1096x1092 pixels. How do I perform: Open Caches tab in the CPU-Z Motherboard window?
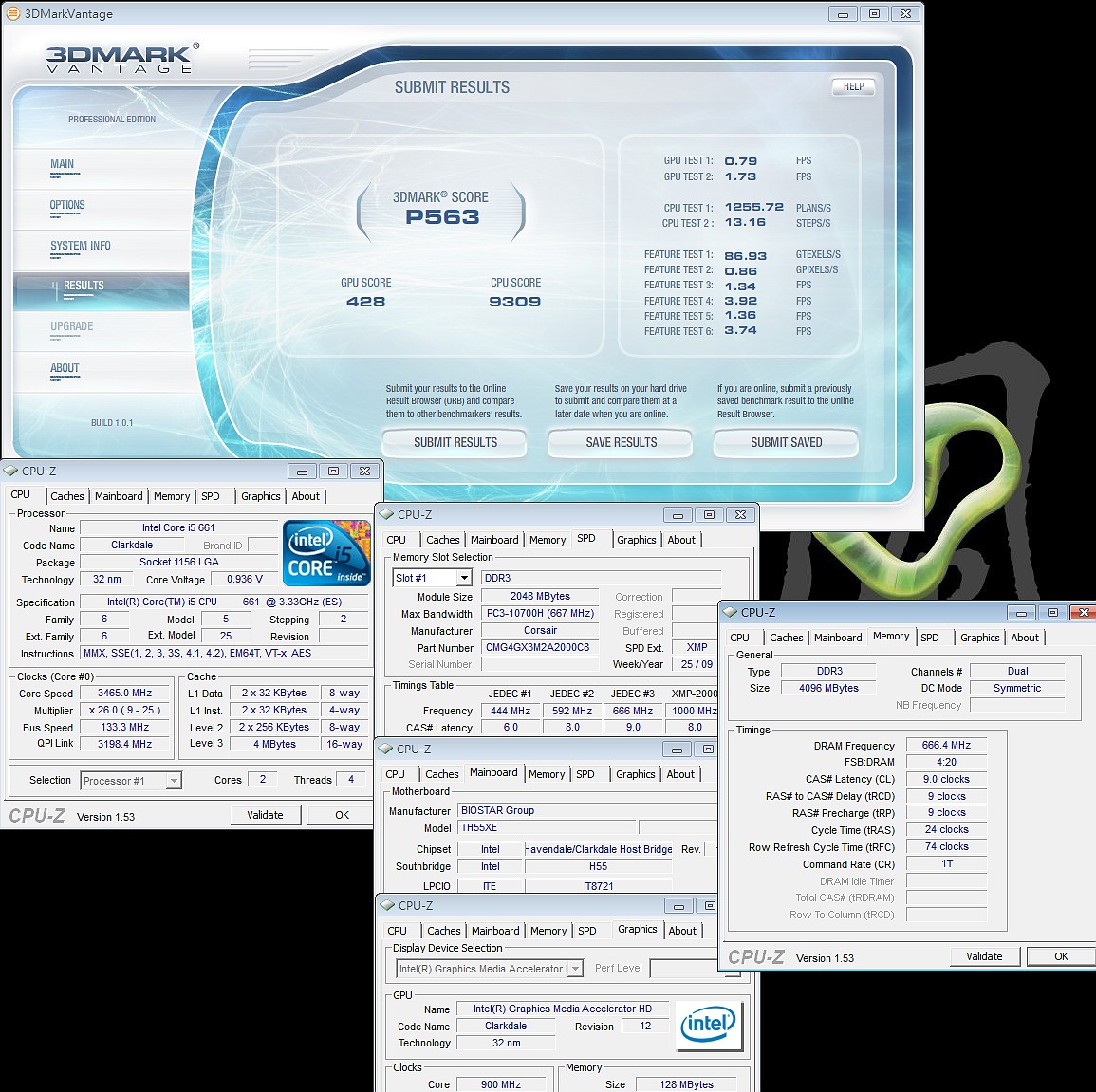(x=442, y=774)
